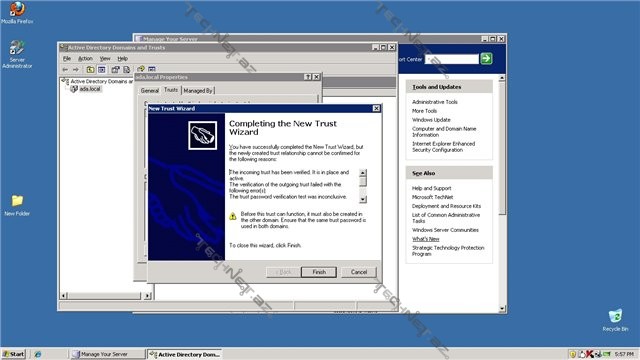Viewport: 640px width, 360px height.
Task: Open Administrative Tools link
Action: pyautogui.click(x=435, y=102)
